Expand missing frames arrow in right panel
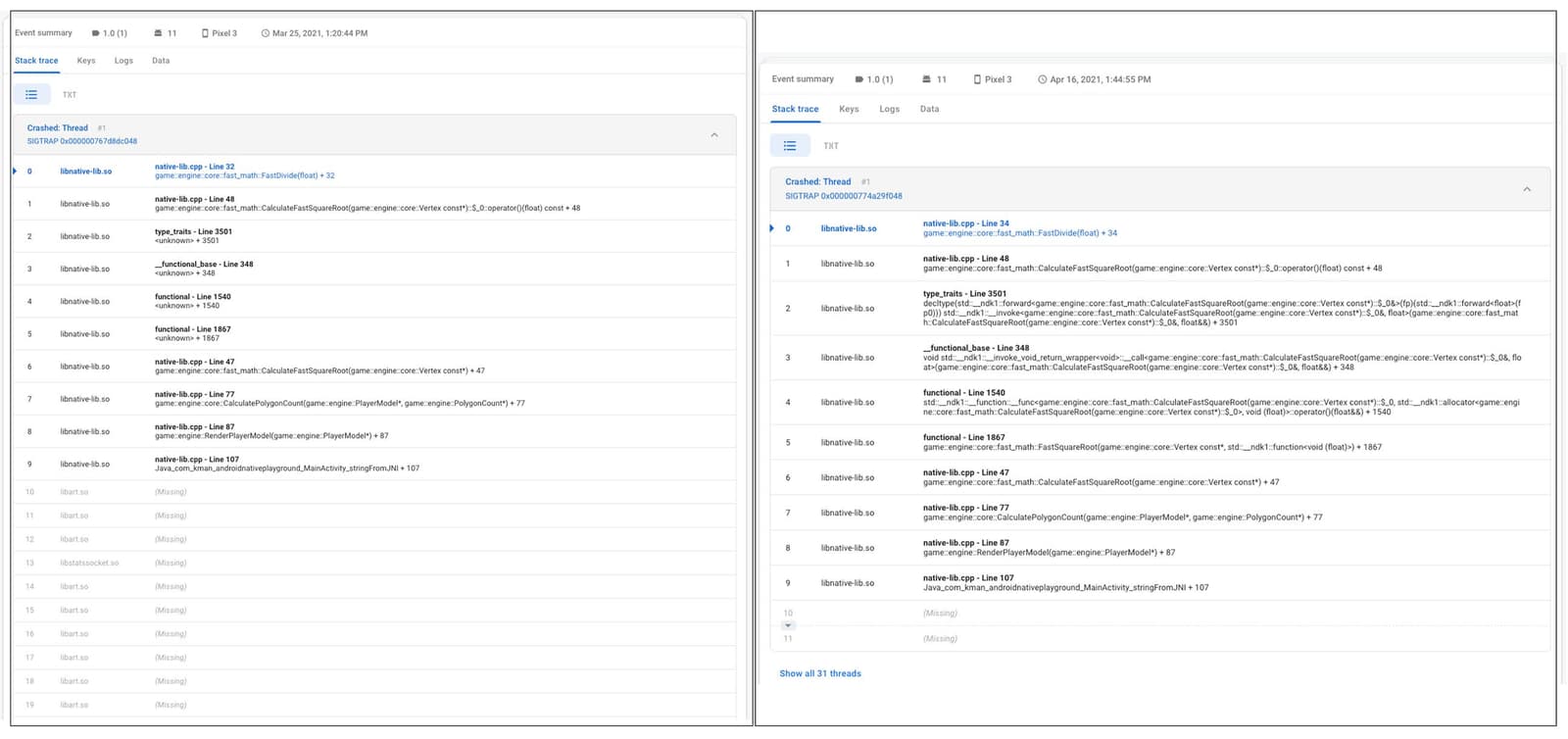 788,625
